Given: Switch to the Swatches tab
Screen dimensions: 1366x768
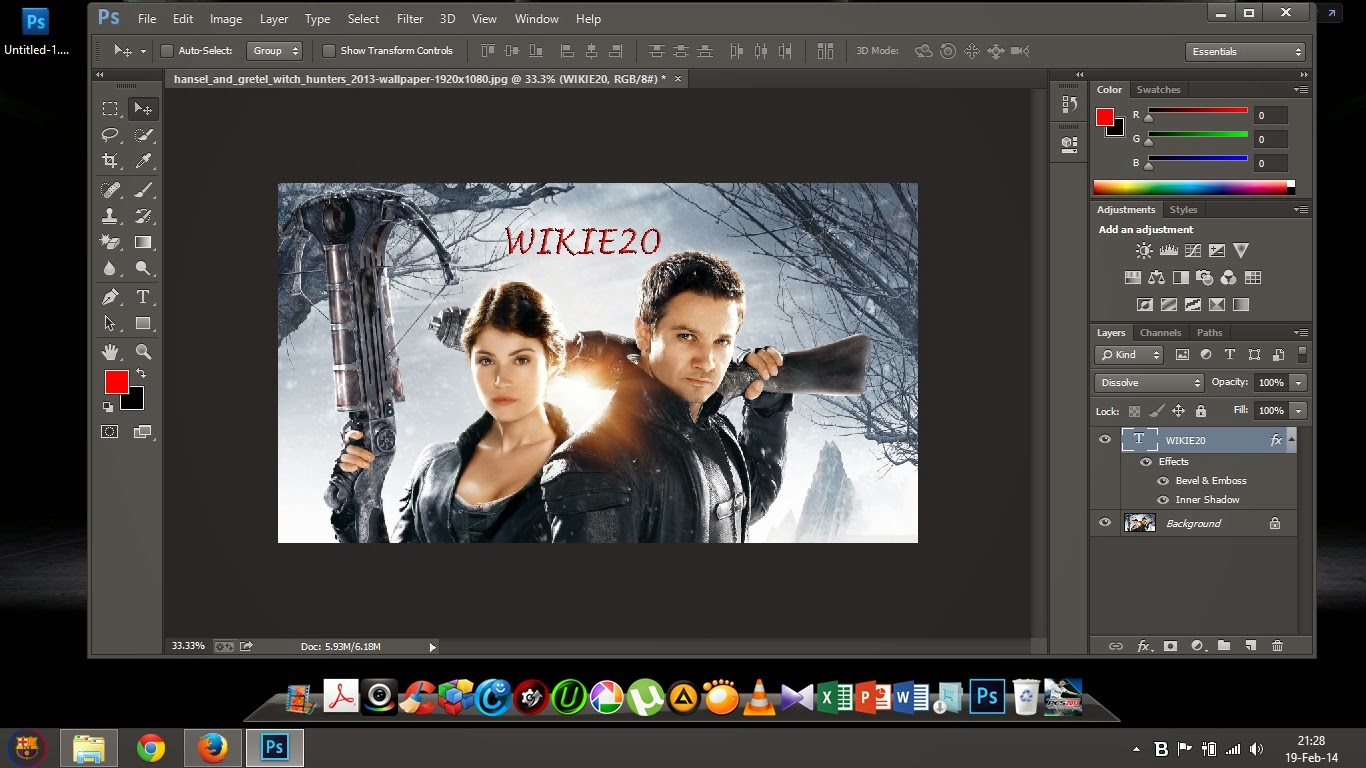Looking at the screenshot, I should click(x=1158, y=90).
